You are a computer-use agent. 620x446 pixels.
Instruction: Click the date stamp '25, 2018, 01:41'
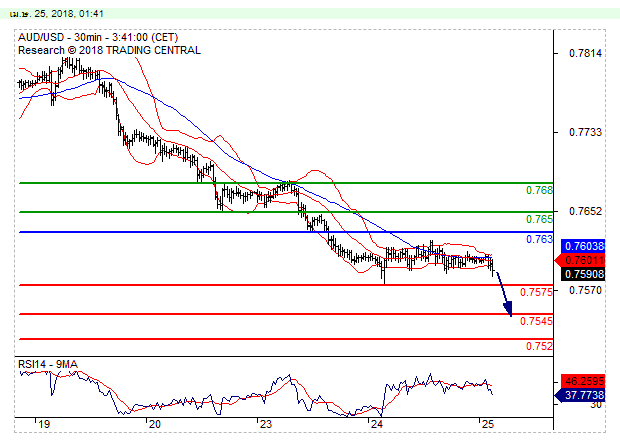(x=69, y=14)
